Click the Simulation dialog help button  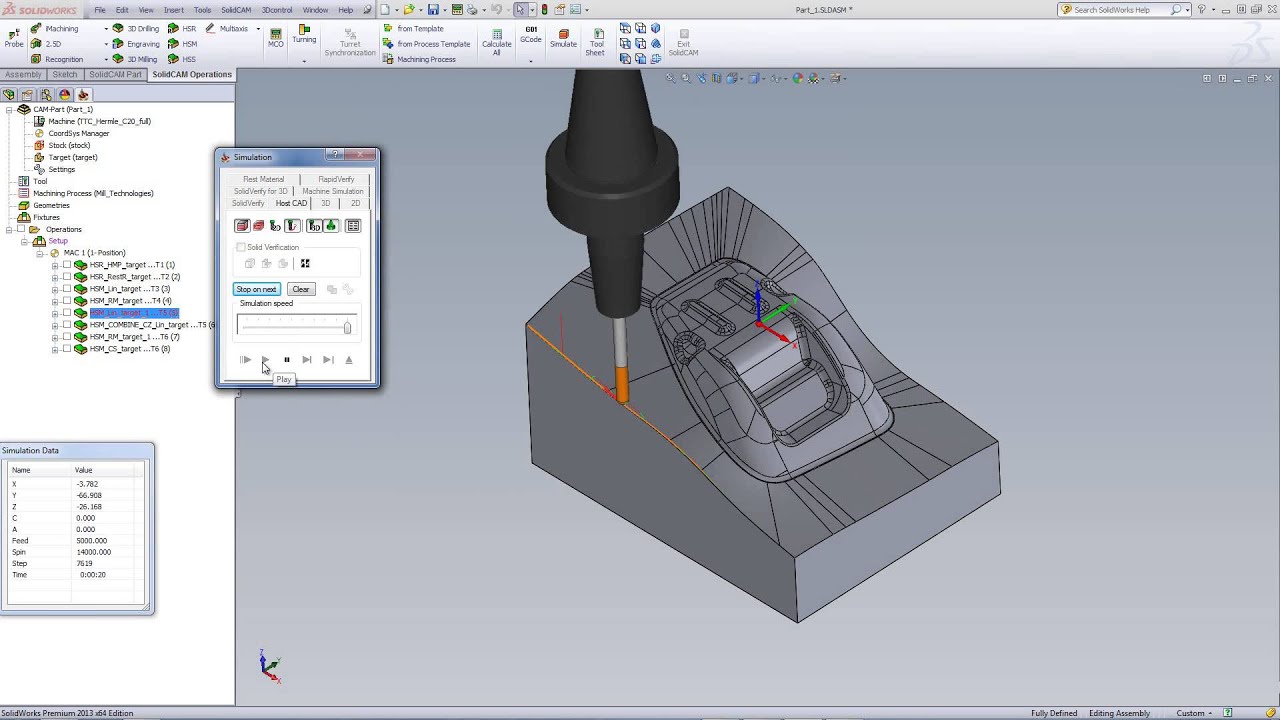pyautogui.click(x=335, y=155)
